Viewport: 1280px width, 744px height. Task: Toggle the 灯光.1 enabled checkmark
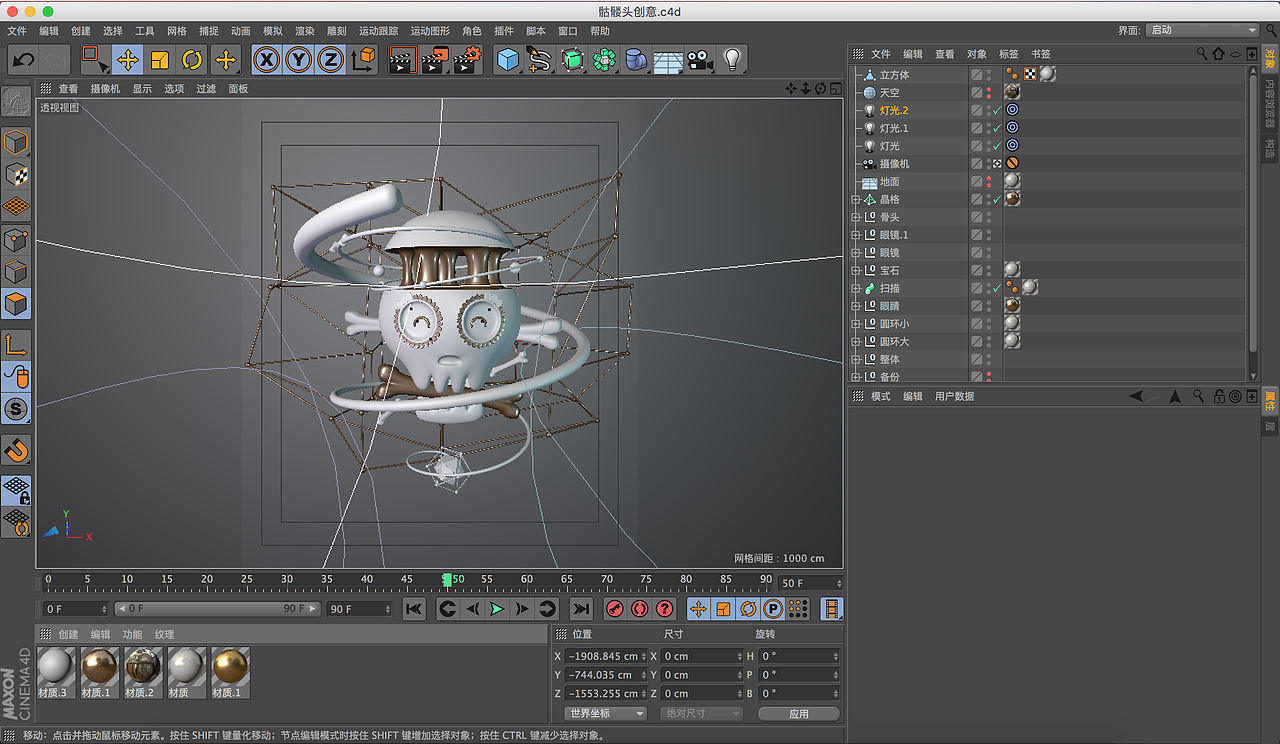click(997, 128)
